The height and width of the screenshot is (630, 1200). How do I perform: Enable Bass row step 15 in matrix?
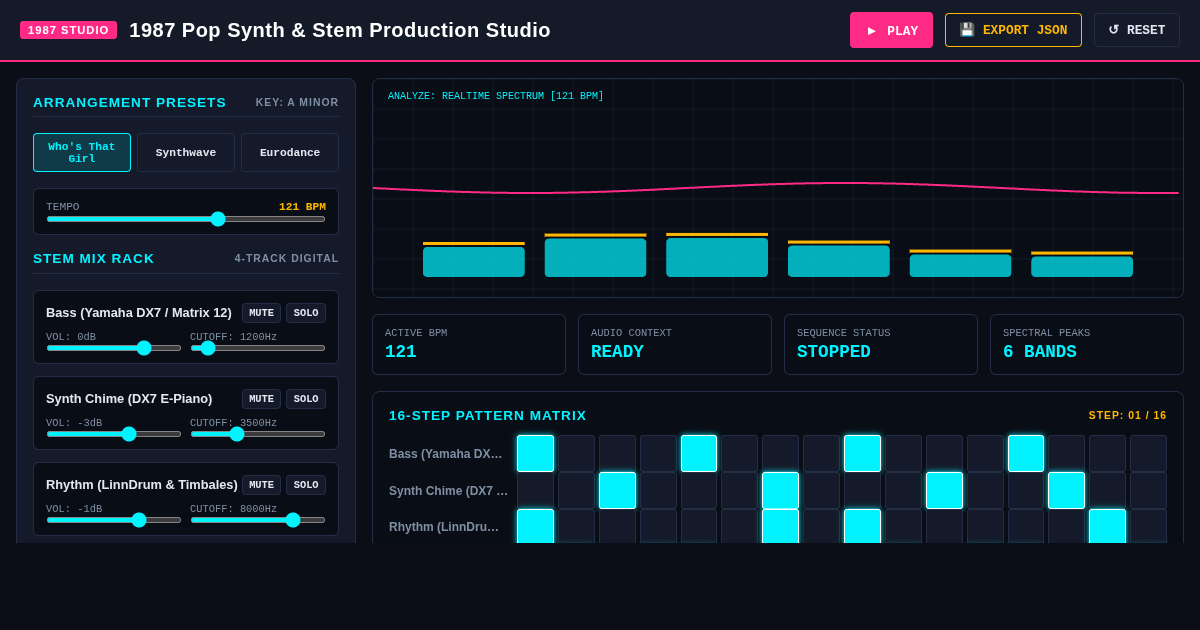coord(1107,453)
